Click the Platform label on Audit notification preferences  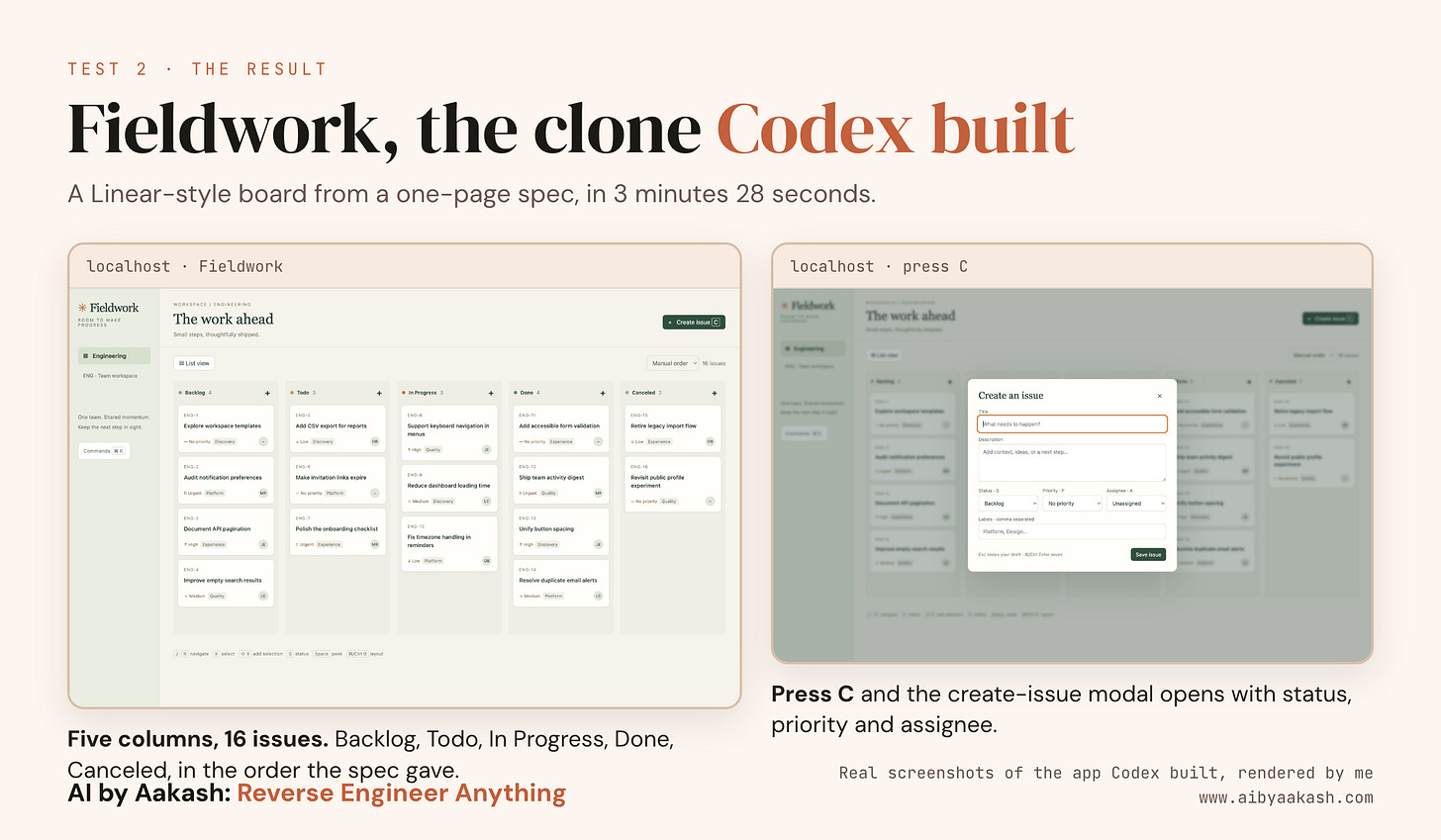point(215,493)
